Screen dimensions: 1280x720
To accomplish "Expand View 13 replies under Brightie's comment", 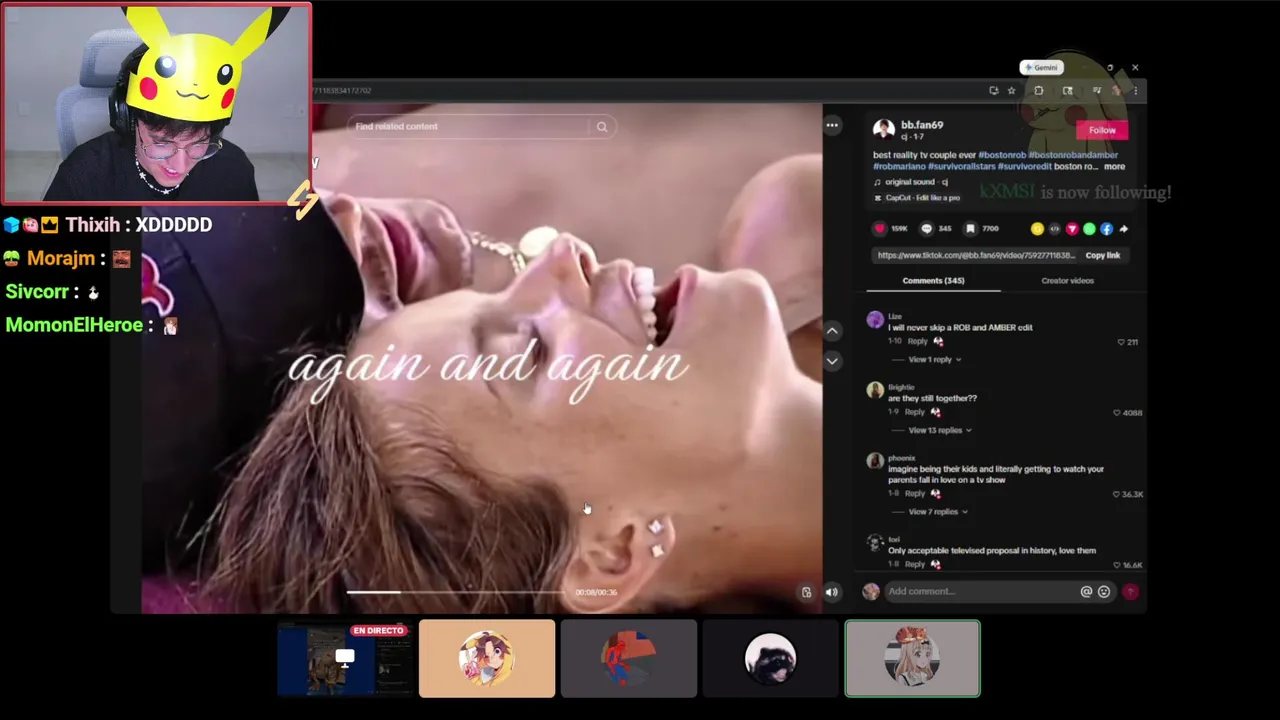I will pos(940,430).
